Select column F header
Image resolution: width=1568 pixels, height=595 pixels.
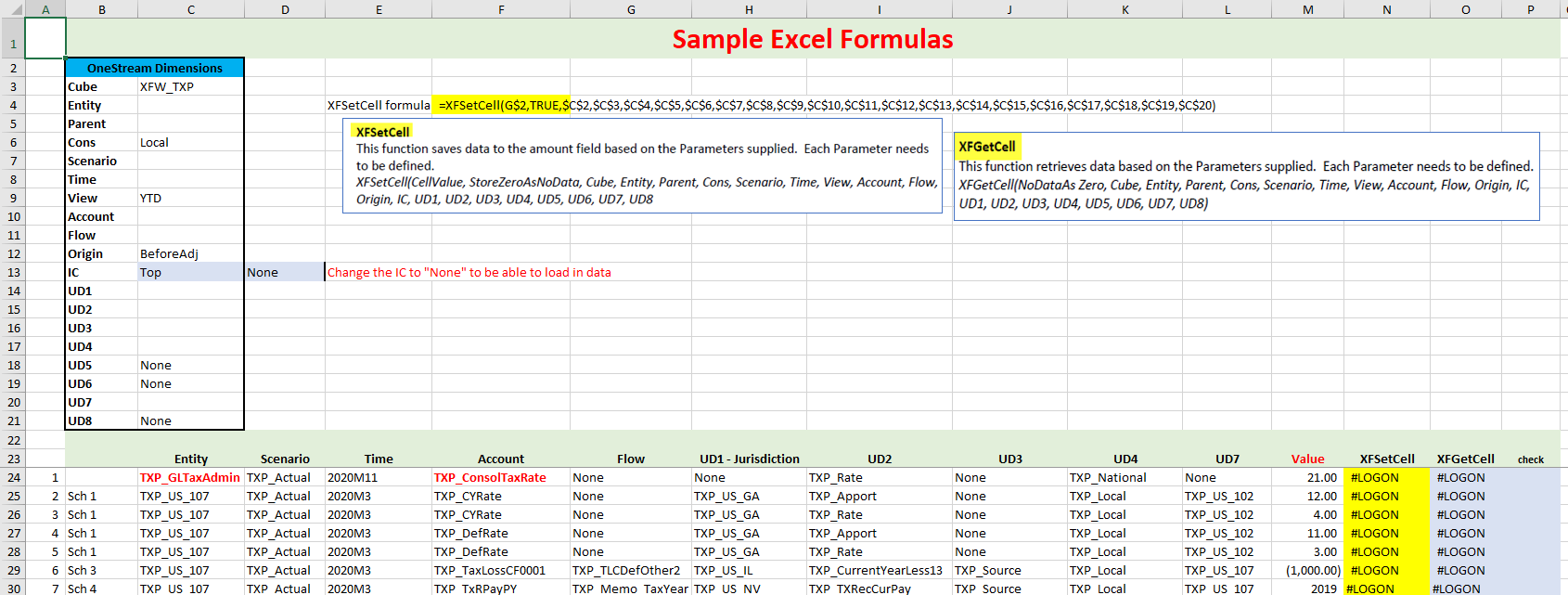[501, 9]
